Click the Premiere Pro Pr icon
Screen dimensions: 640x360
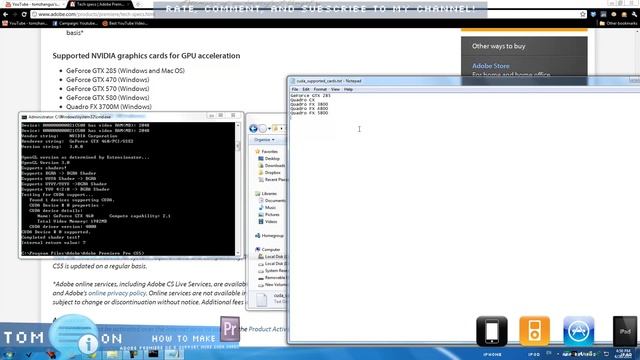click(230, 329)
